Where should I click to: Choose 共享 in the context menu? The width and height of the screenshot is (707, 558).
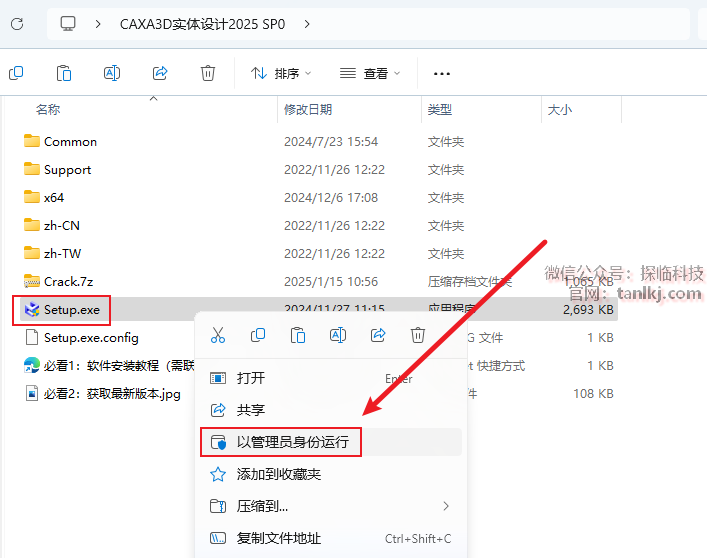pyautogui.click(x=331, y=410)
